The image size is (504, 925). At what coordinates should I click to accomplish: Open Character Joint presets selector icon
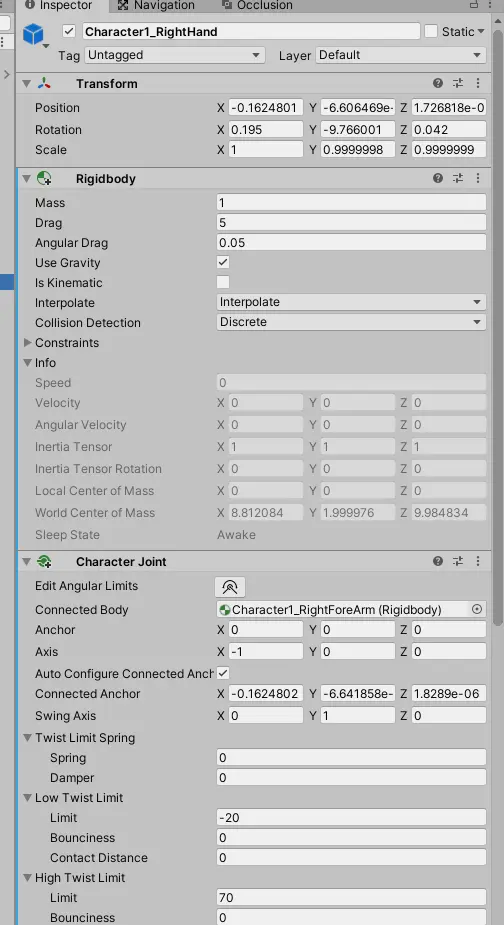pos(458,561)
